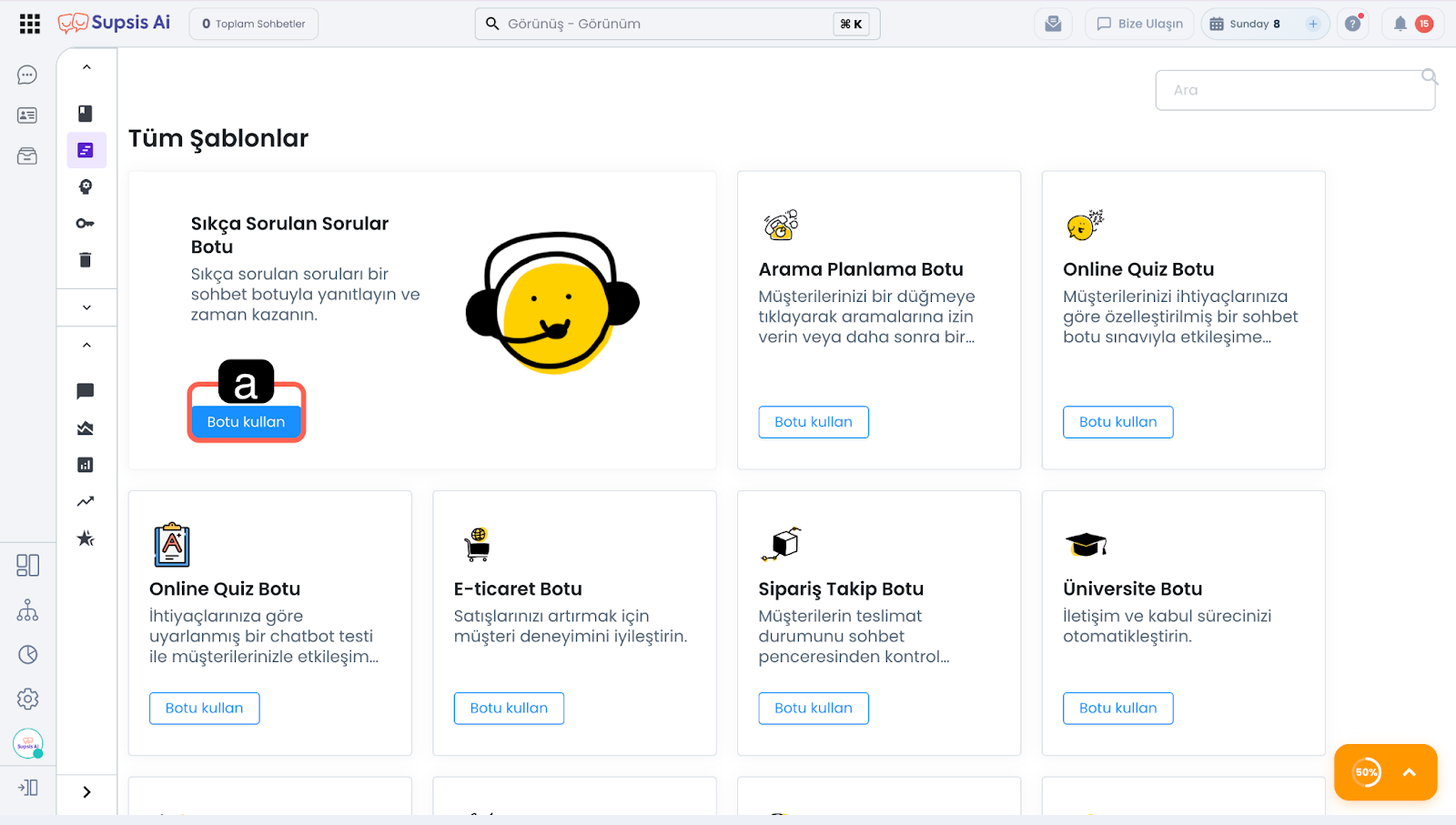This screenshot has height=825, width=1456.
Task: Expand the sidebar with right arrow chevron
Action: coord(86,792)
